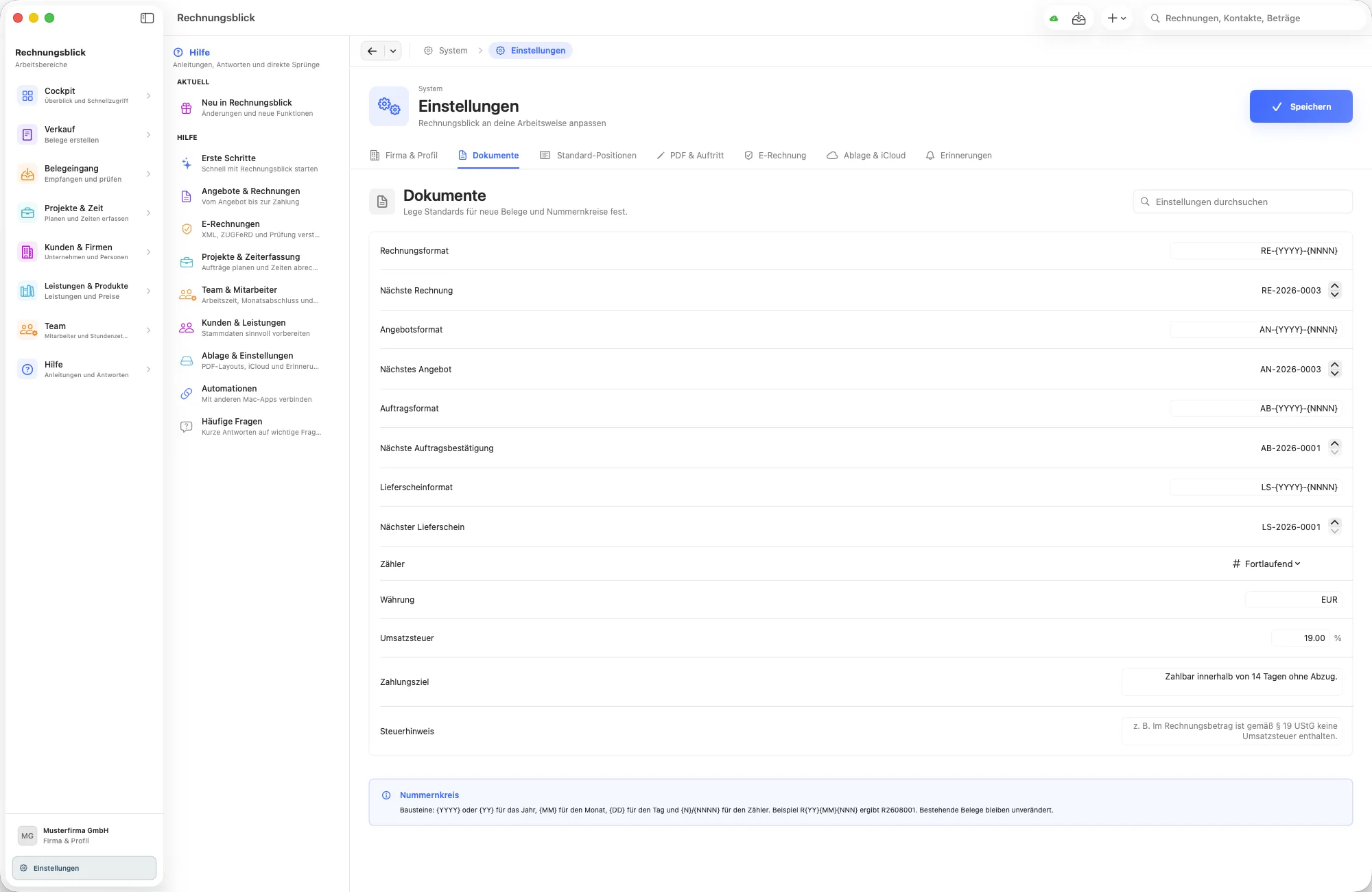
Task: Switch to the Erinnerungen tab
Action: click(x=958, y=156)
